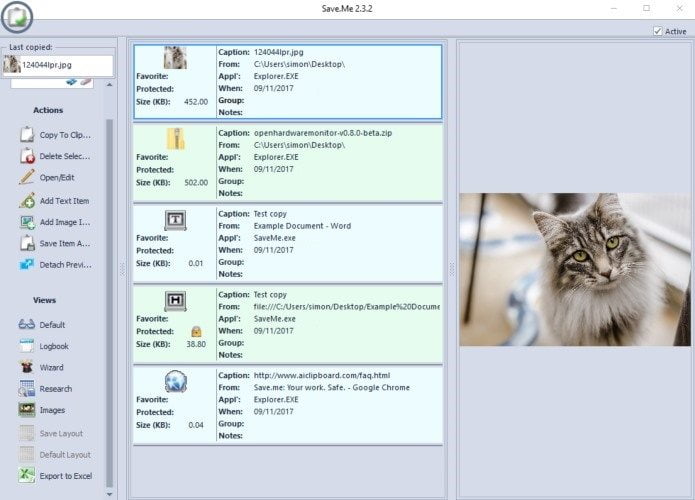Image resolution: width=695 pixels, height=500 pixels.
Task: Click the H icon of file:/// entry
Action: point(176,301)
